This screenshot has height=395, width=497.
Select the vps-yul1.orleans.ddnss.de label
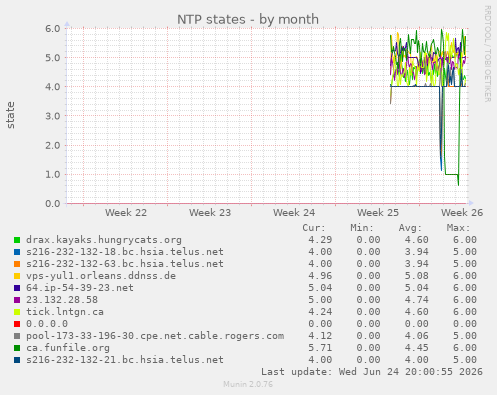click(101, 276)
